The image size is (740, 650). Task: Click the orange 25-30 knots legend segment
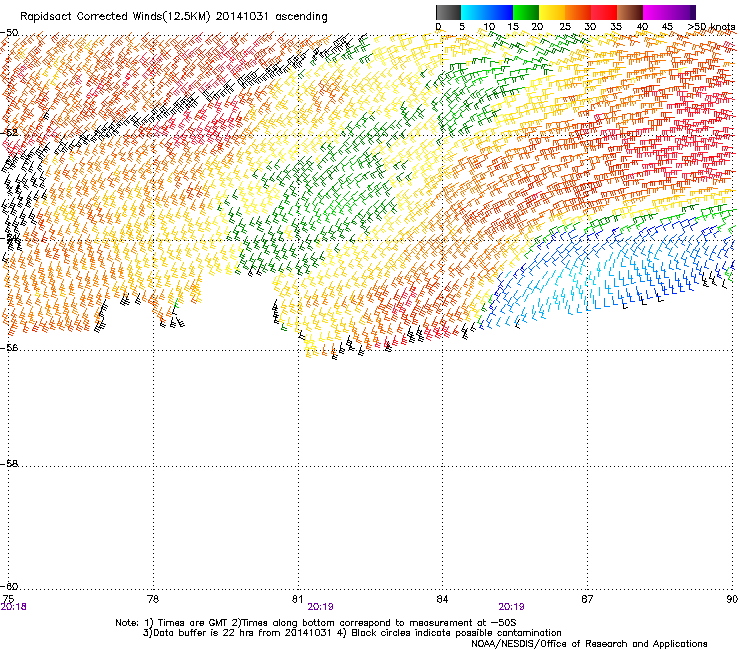click(578, 12)
